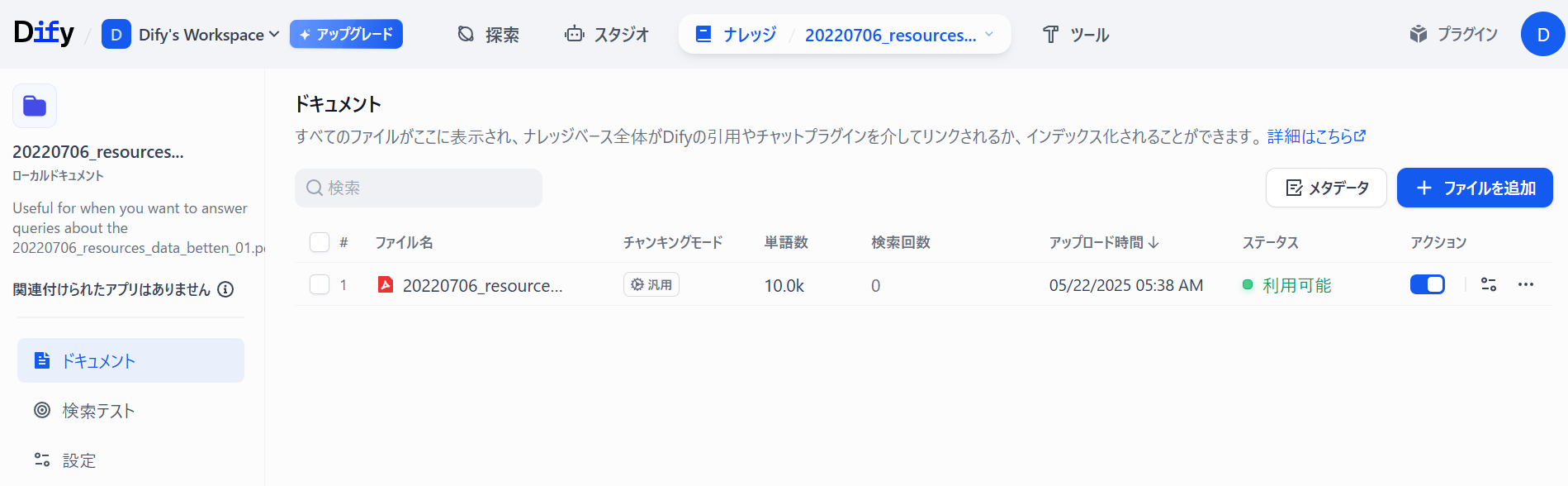Click the 利用可能 status text
1568x486 pixels.
pos(1296,285)
